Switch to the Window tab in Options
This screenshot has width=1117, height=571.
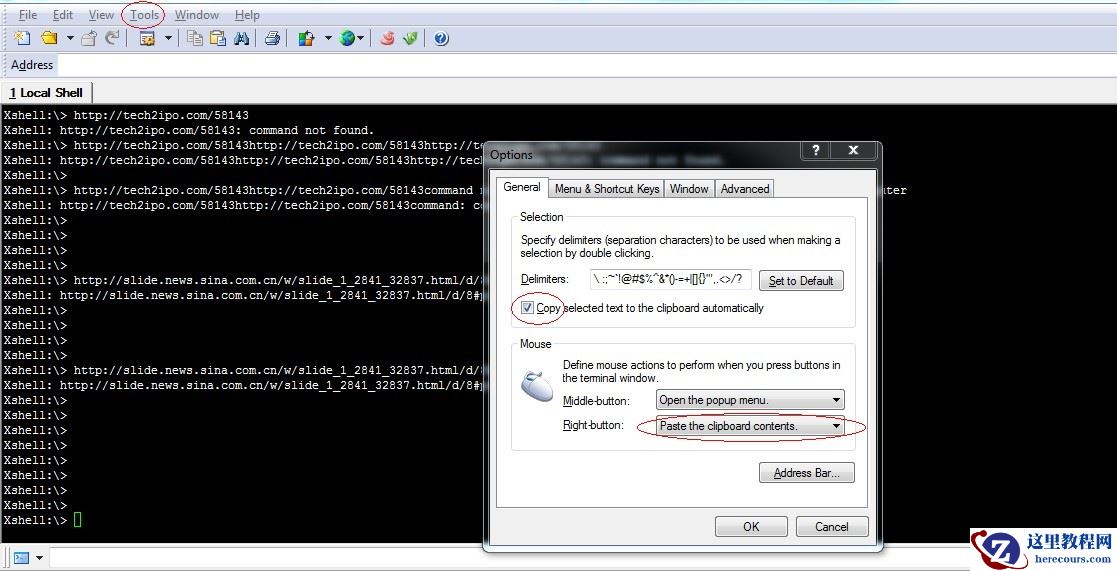[x=689, y=189]
